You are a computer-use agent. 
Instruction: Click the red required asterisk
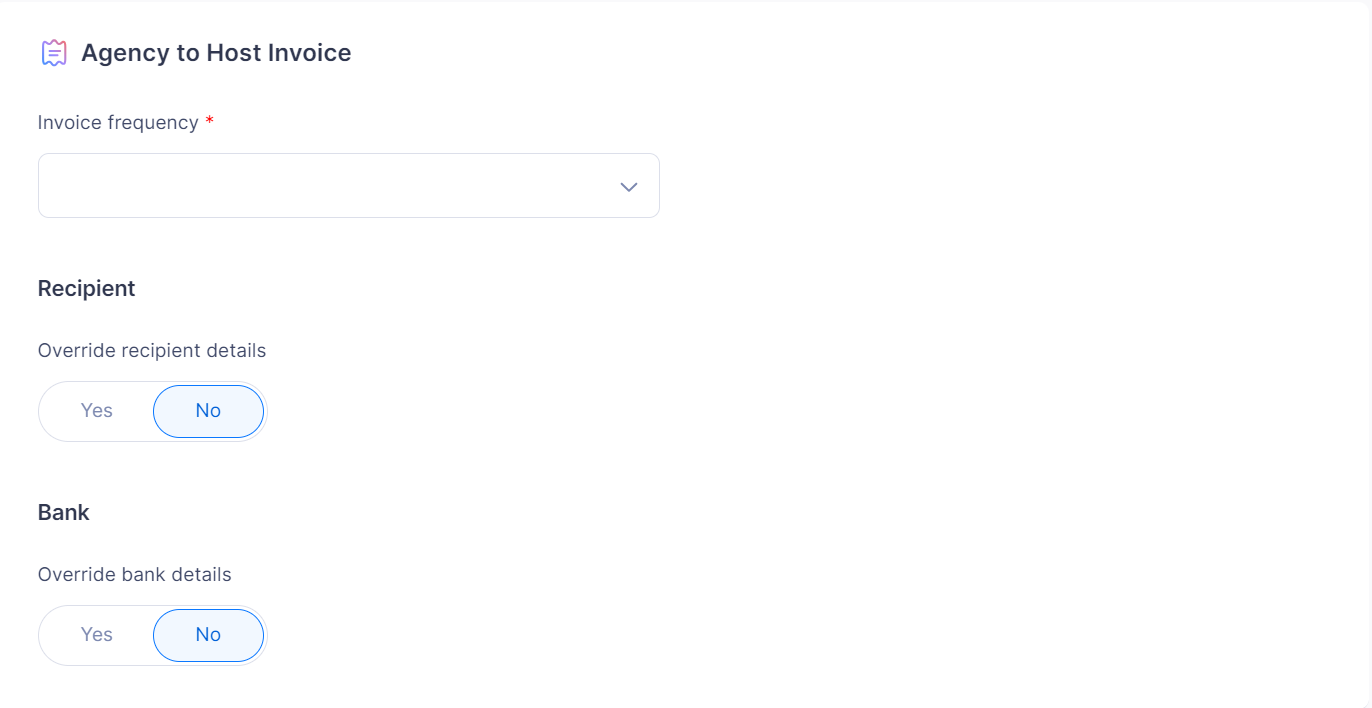click(209, 120)
